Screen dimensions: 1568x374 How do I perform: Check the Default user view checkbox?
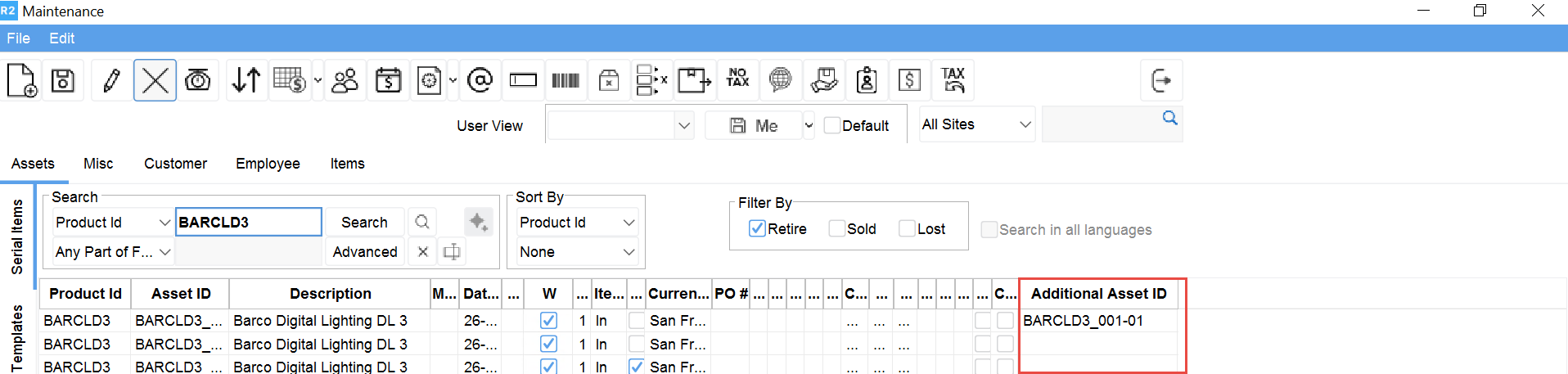pos(832,125)
